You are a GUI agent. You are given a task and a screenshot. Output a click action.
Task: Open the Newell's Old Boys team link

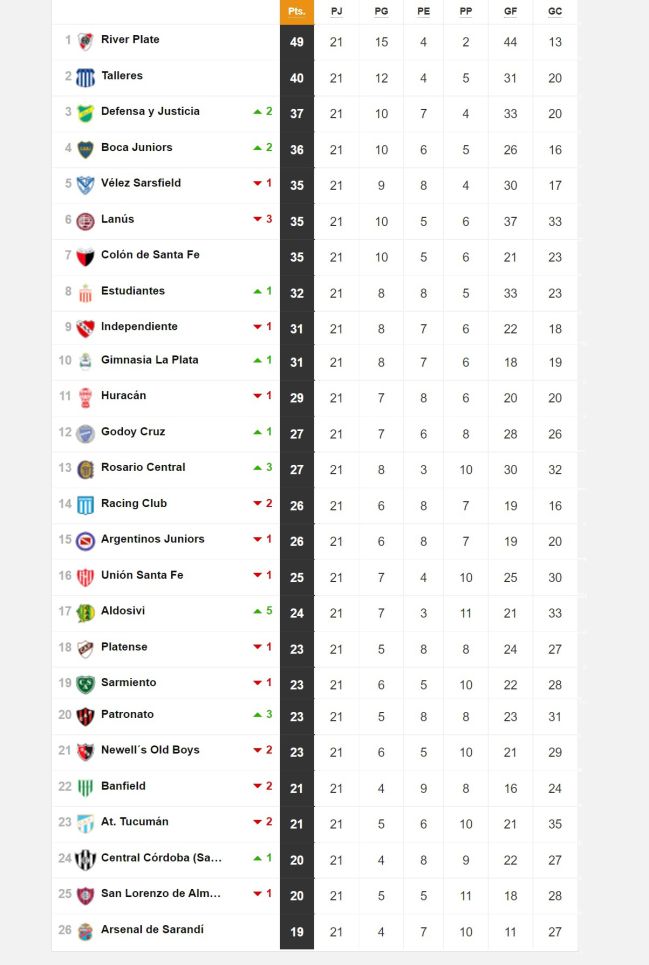150,750
